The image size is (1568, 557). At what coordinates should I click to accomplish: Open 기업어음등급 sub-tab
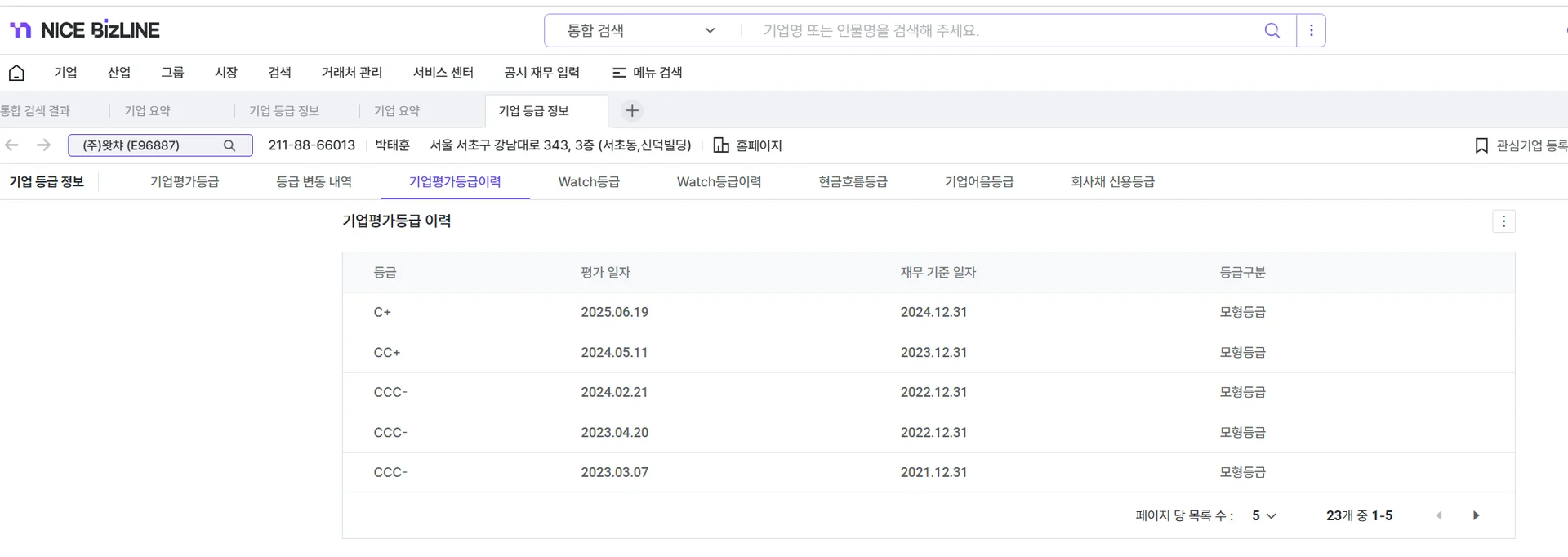tap(979, 182)
